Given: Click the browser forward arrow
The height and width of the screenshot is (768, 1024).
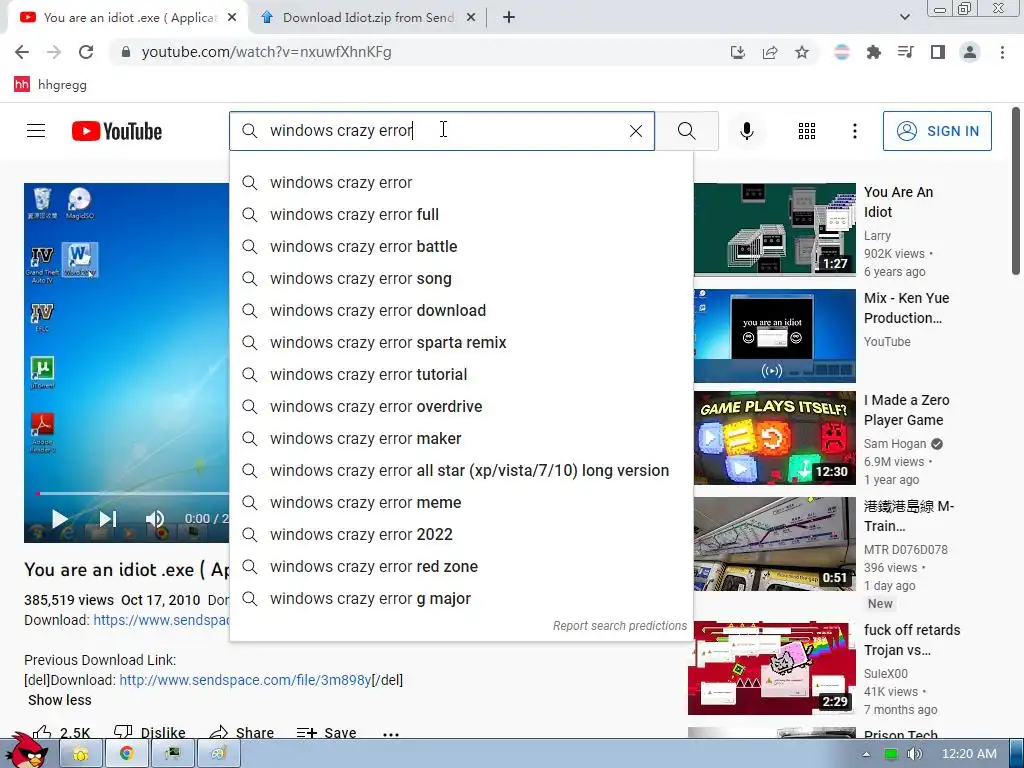Looking at the screenshot, I should 54,52.
